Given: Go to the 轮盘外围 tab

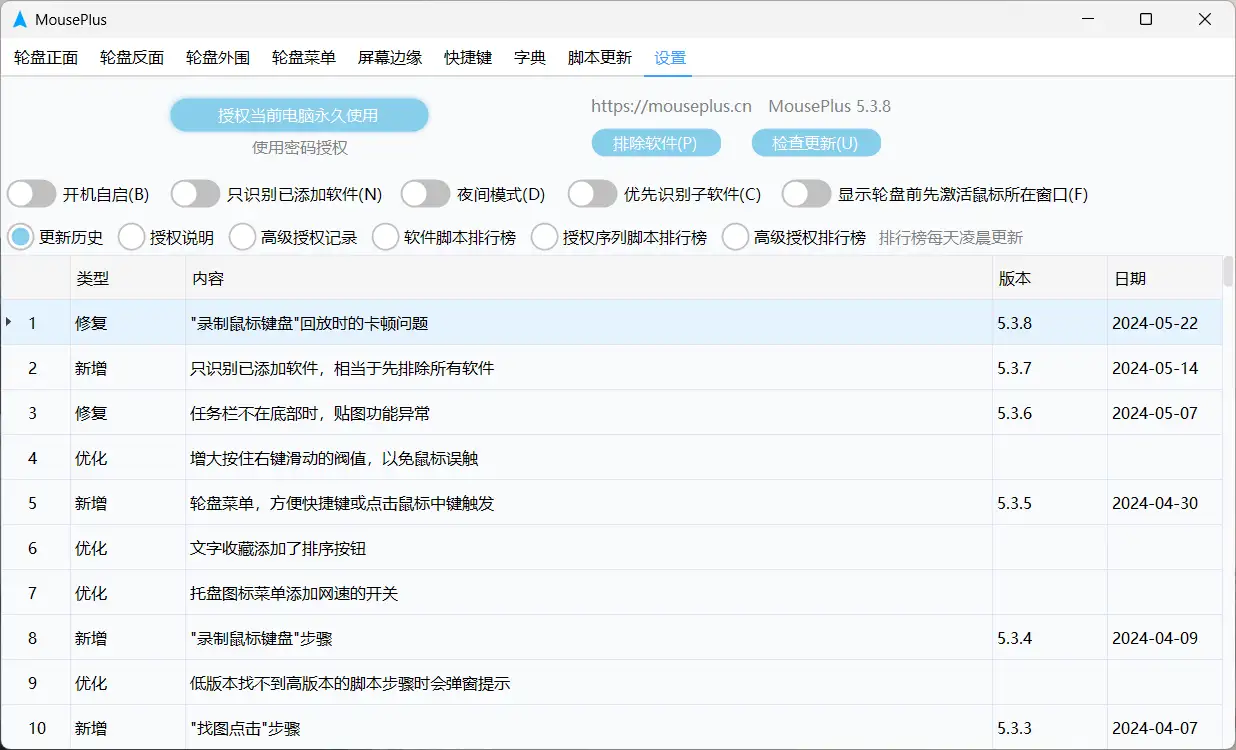Looking at the screenshot, I should point(218,58).
